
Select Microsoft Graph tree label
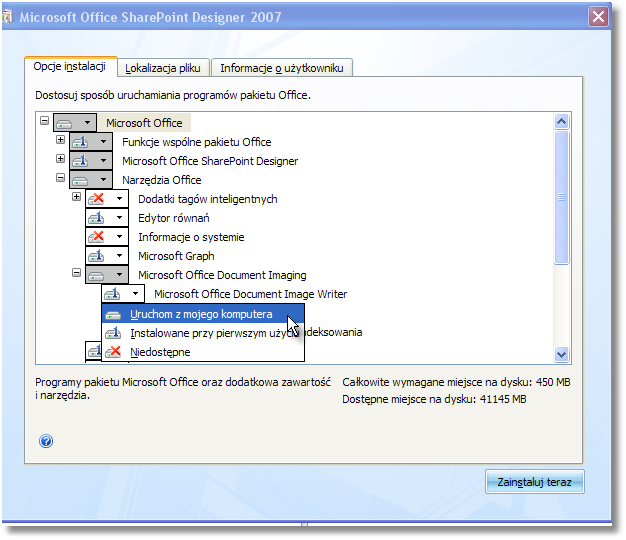[176, 256]
